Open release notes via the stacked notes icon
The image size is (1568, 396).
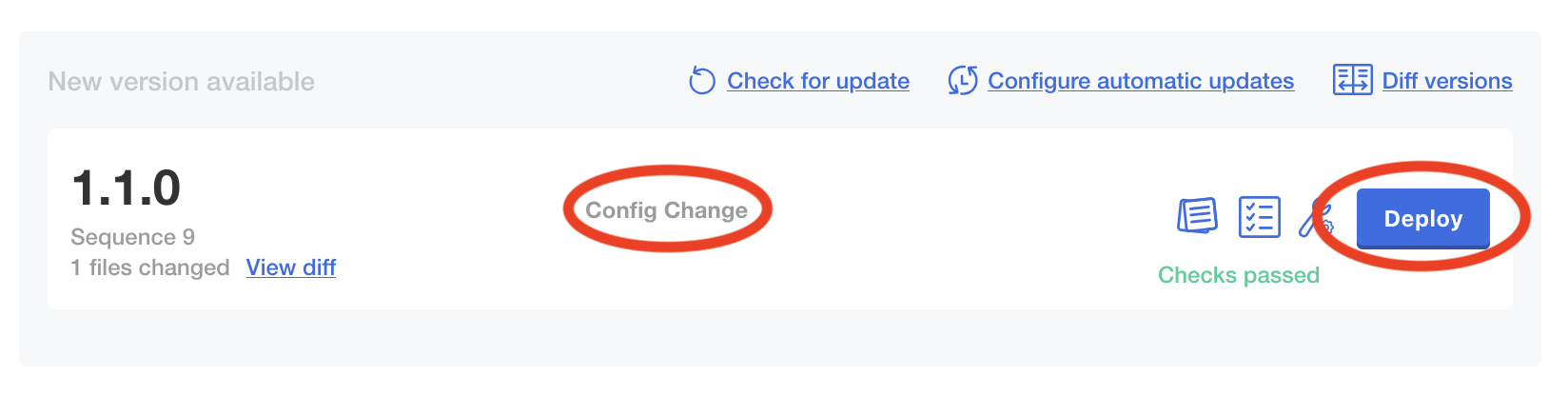1197,217
